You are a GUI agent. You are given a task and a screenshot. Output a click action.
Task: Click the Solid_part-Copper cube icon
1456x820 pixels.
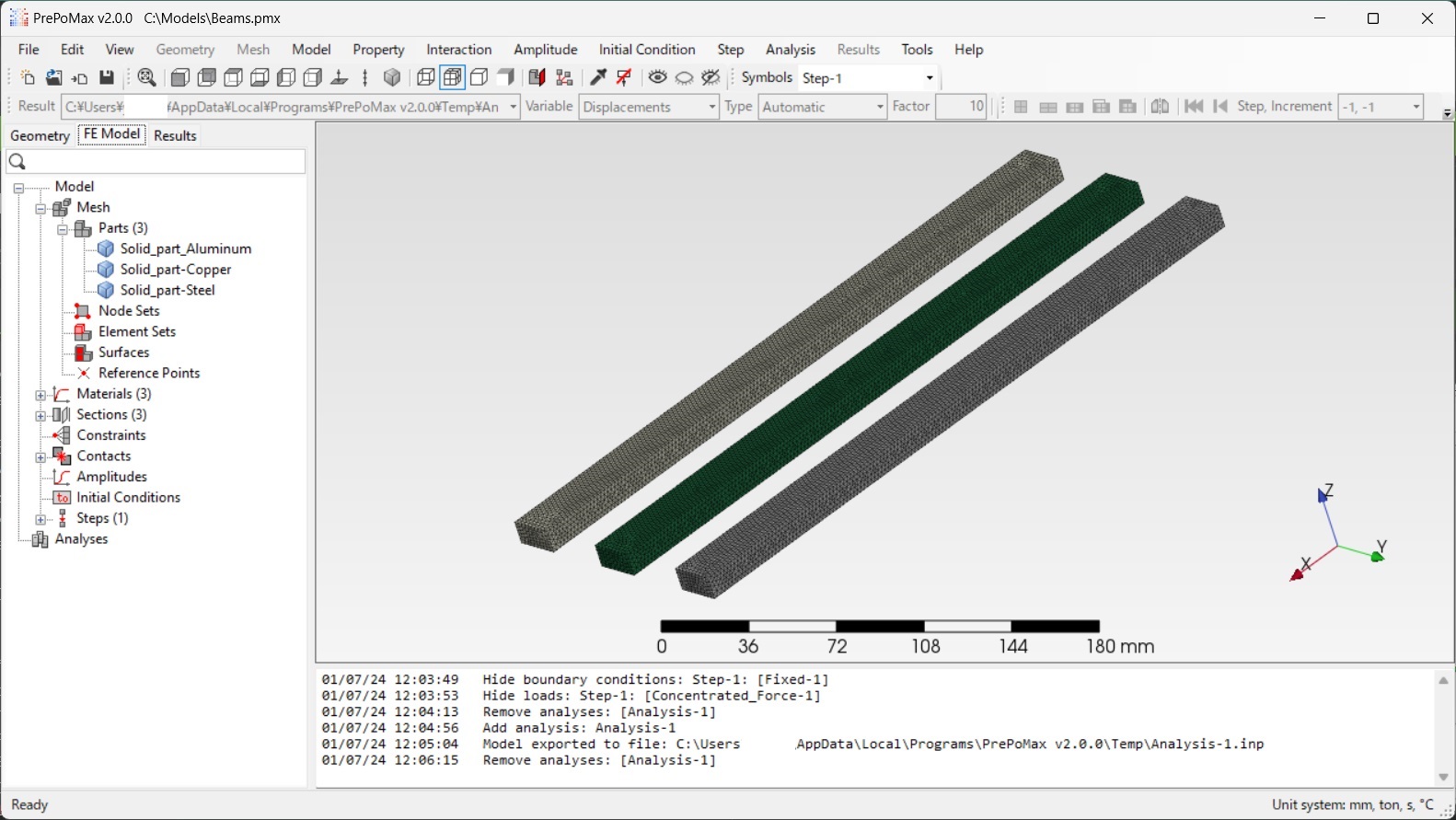(x=106, y=270)
